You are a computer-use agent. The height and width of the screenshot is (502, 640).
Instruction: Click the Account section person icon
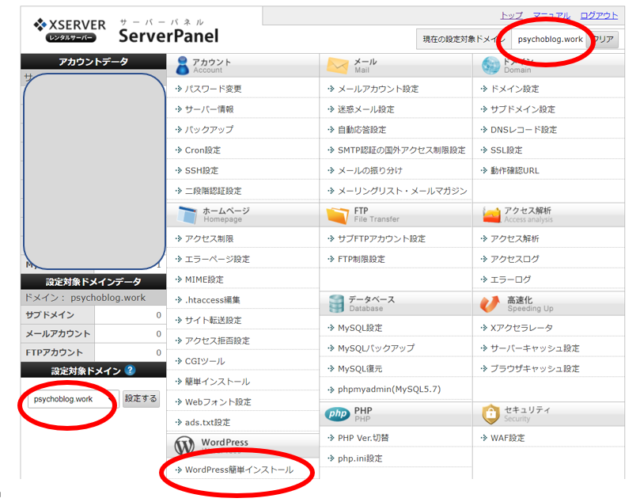[x=182, y=65]
